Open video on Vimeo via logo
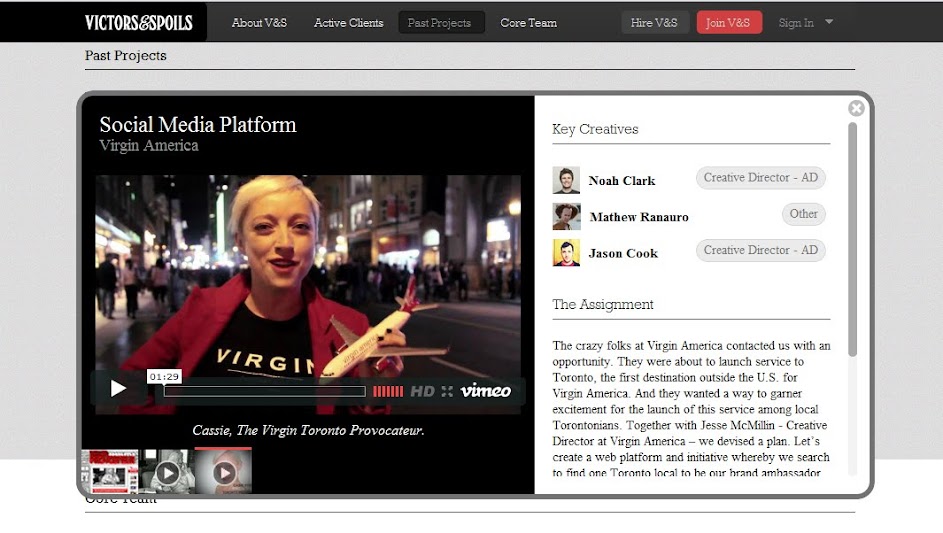 (486, 391)
